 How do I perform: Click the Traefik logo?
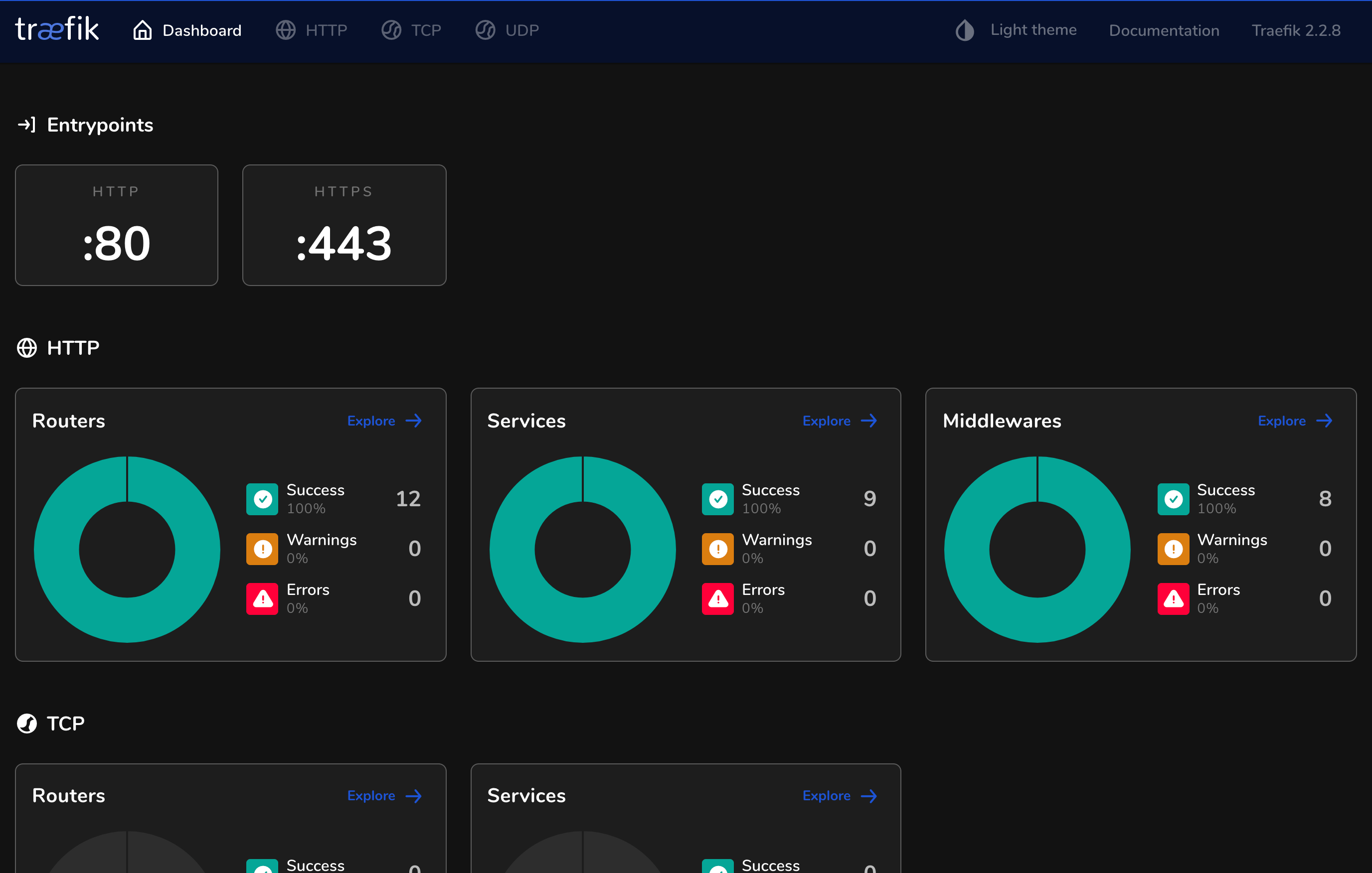click(57, 29)
